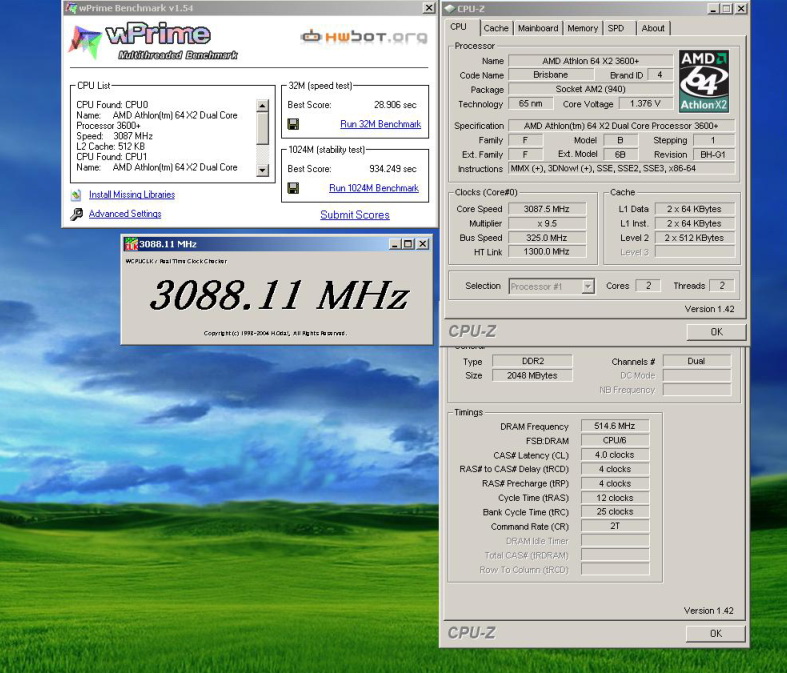Screen dimensions: 787x673
Task: Click the save icon for the 1024M score
Action: [x=293, y=188]
